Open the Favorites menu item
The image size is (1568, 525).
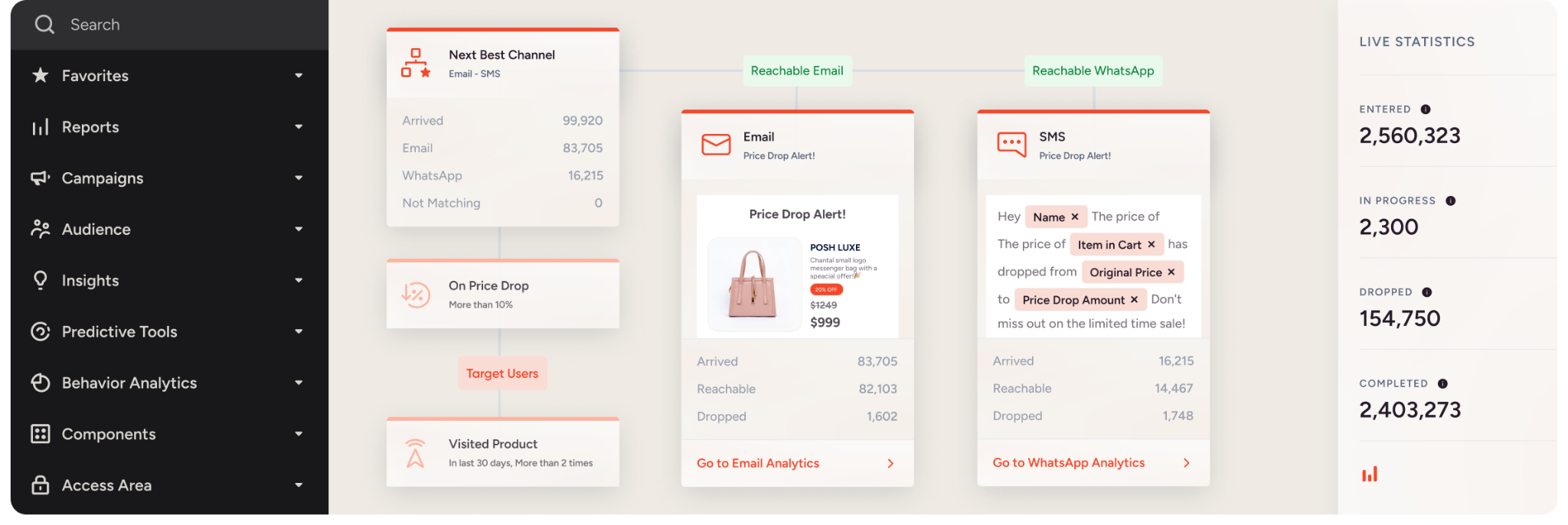169,75
